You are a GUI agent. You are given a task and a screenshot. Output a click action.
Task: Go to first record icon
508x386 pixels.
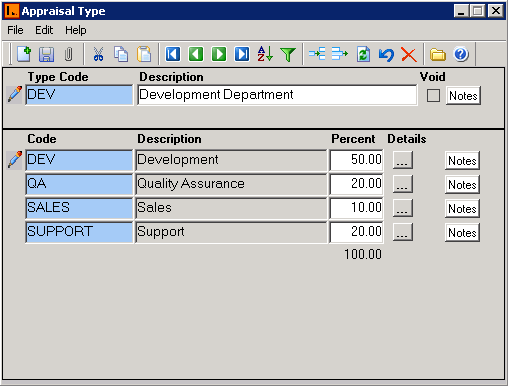tap(173, 54)
